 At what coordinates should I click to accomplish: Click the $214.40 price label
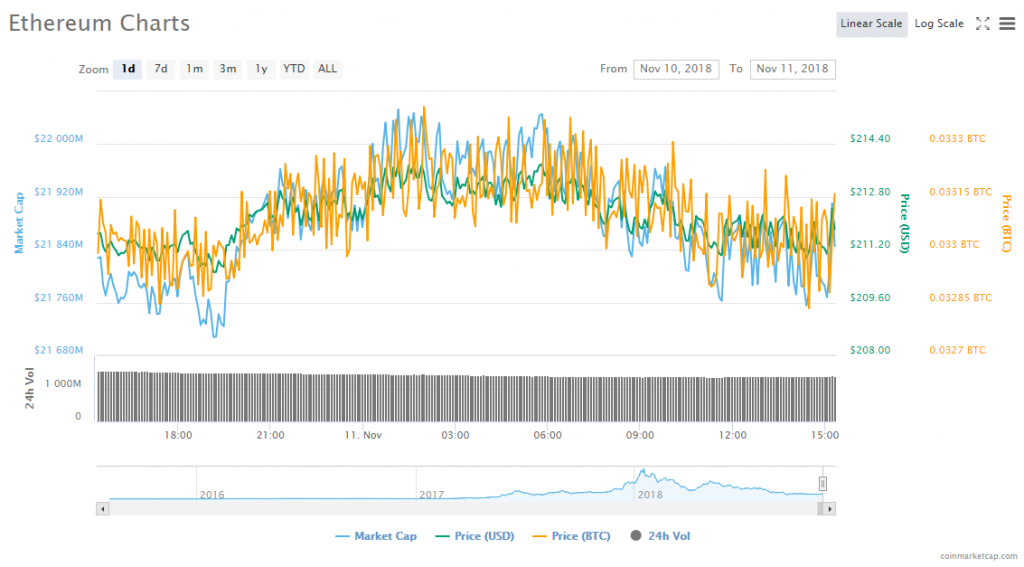coord(870,138)
